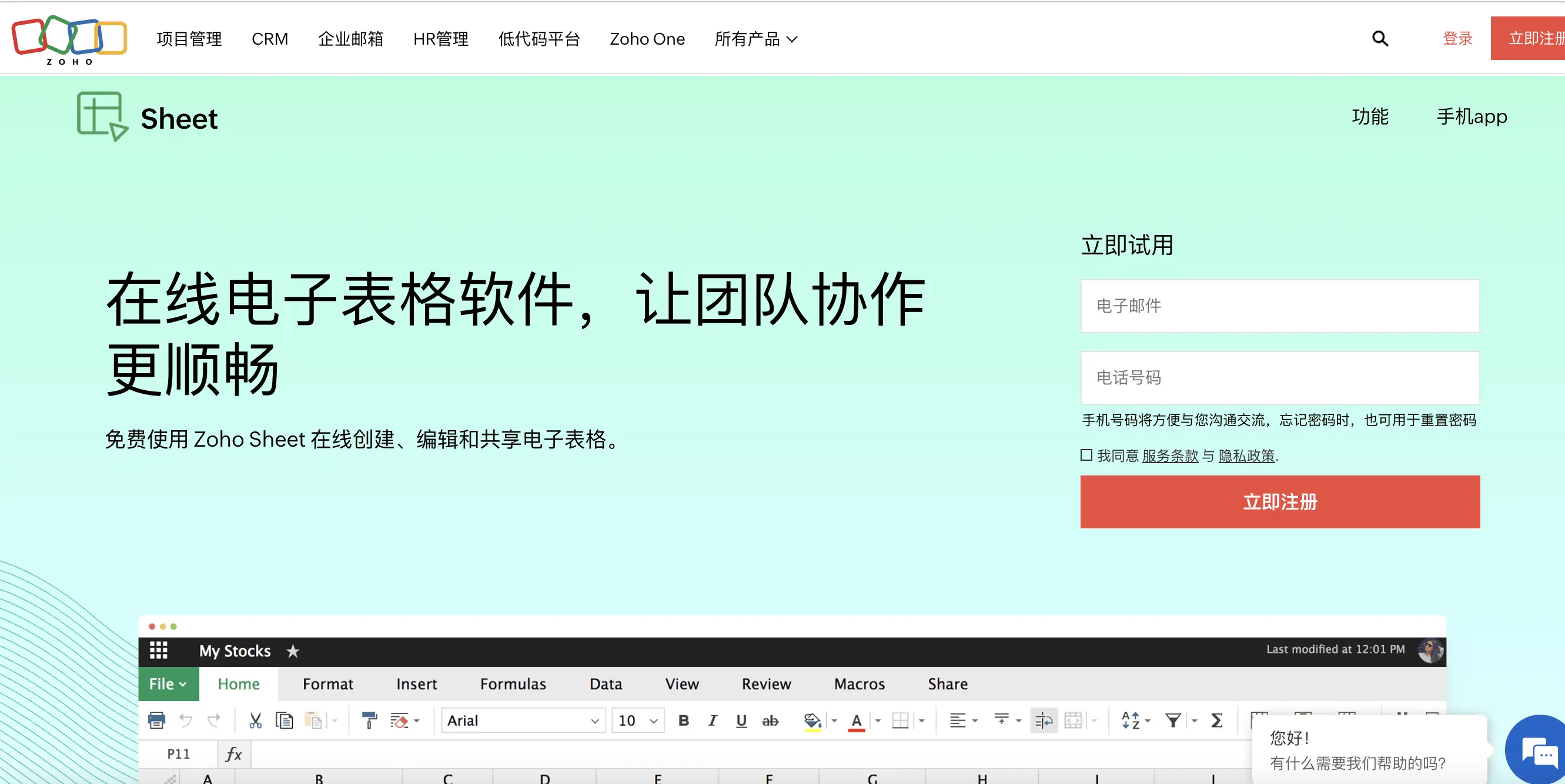Click the 立即注册 signup button
This screenshot has width=1565, height=784.
pyautogui.click(x=1279, y=502)
